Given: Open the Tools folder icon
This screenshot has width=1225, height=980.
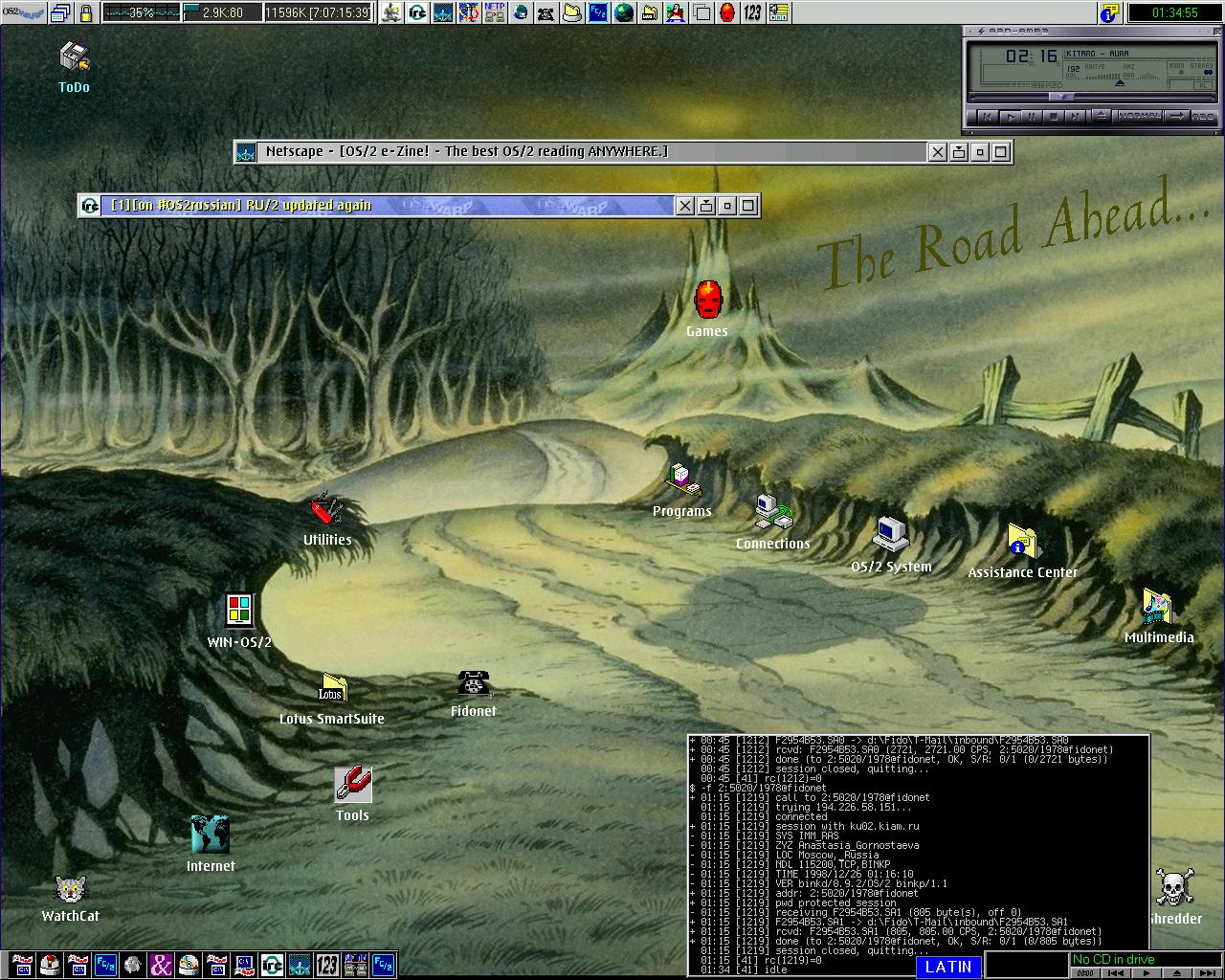Looking at the screenshot, I should pos(352,784).
